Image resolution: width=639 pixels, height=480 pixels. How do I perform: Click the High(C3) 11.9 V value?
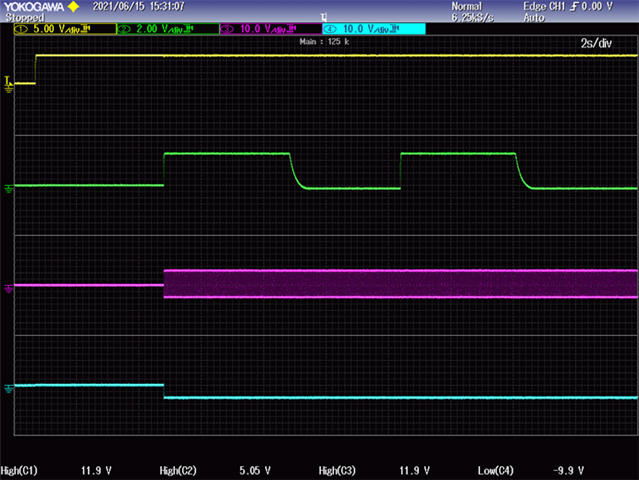tap(414, 471)
